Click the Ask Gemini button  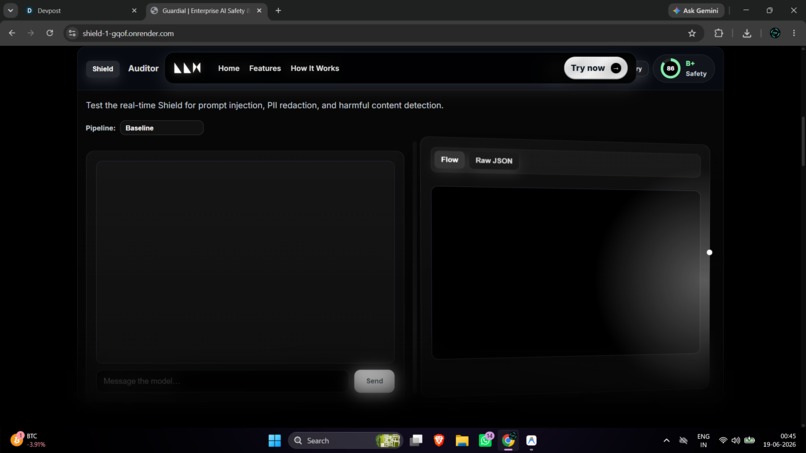696,10
